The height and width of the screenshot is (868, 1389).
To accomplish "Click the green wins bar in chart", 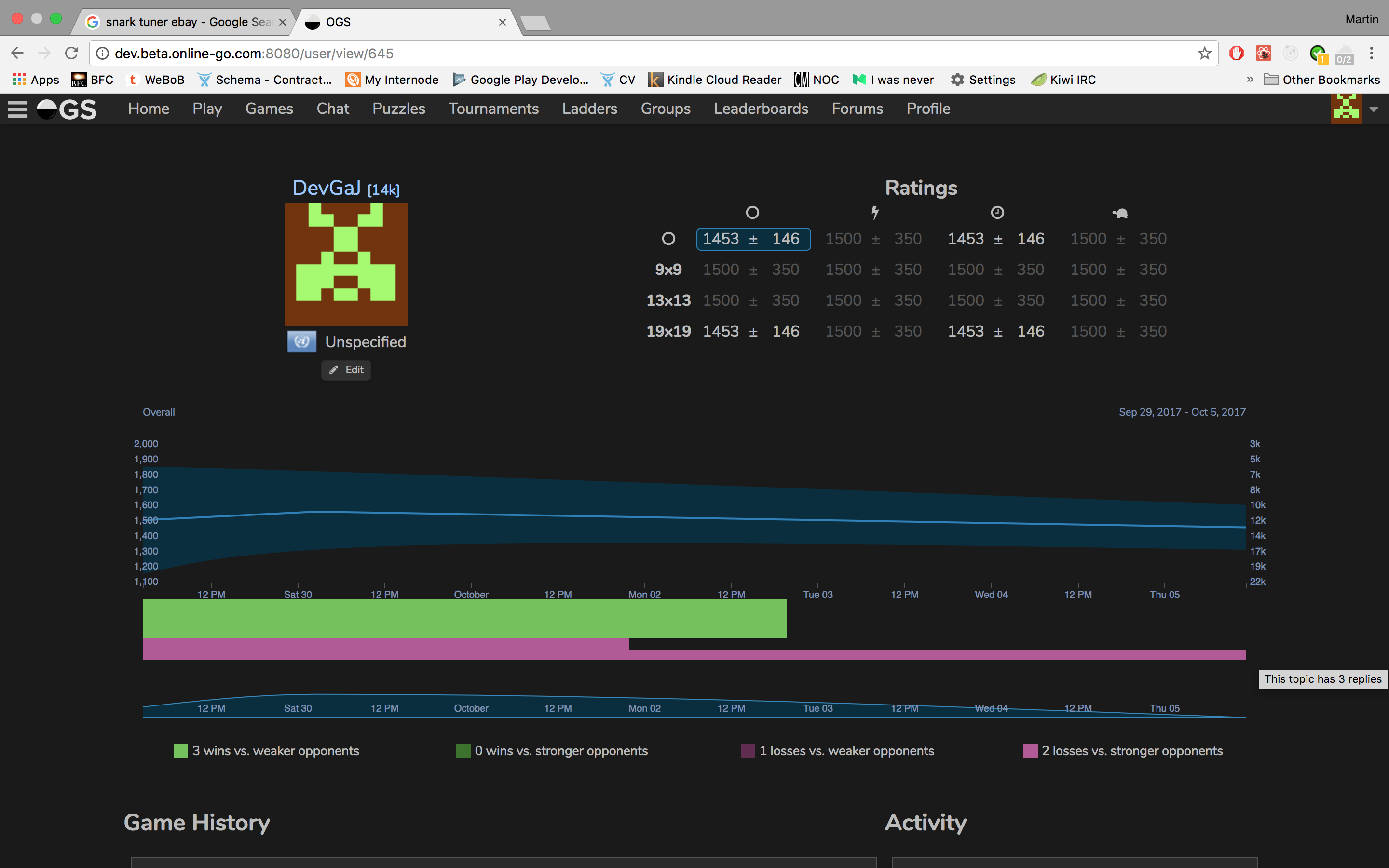I will click(x=464, y=619).
